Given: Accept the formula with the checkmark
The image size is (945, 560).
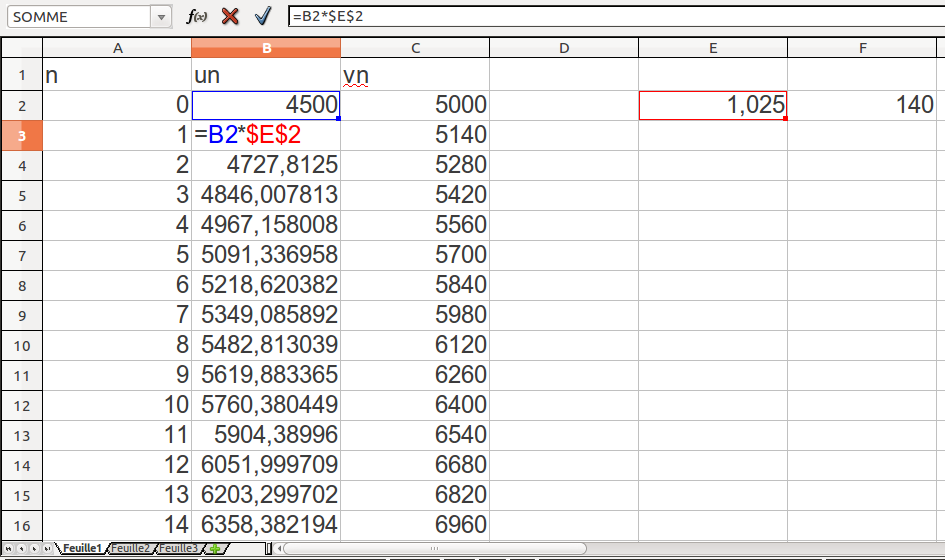Looking at the screenshot, I should (x=263, y=17).
